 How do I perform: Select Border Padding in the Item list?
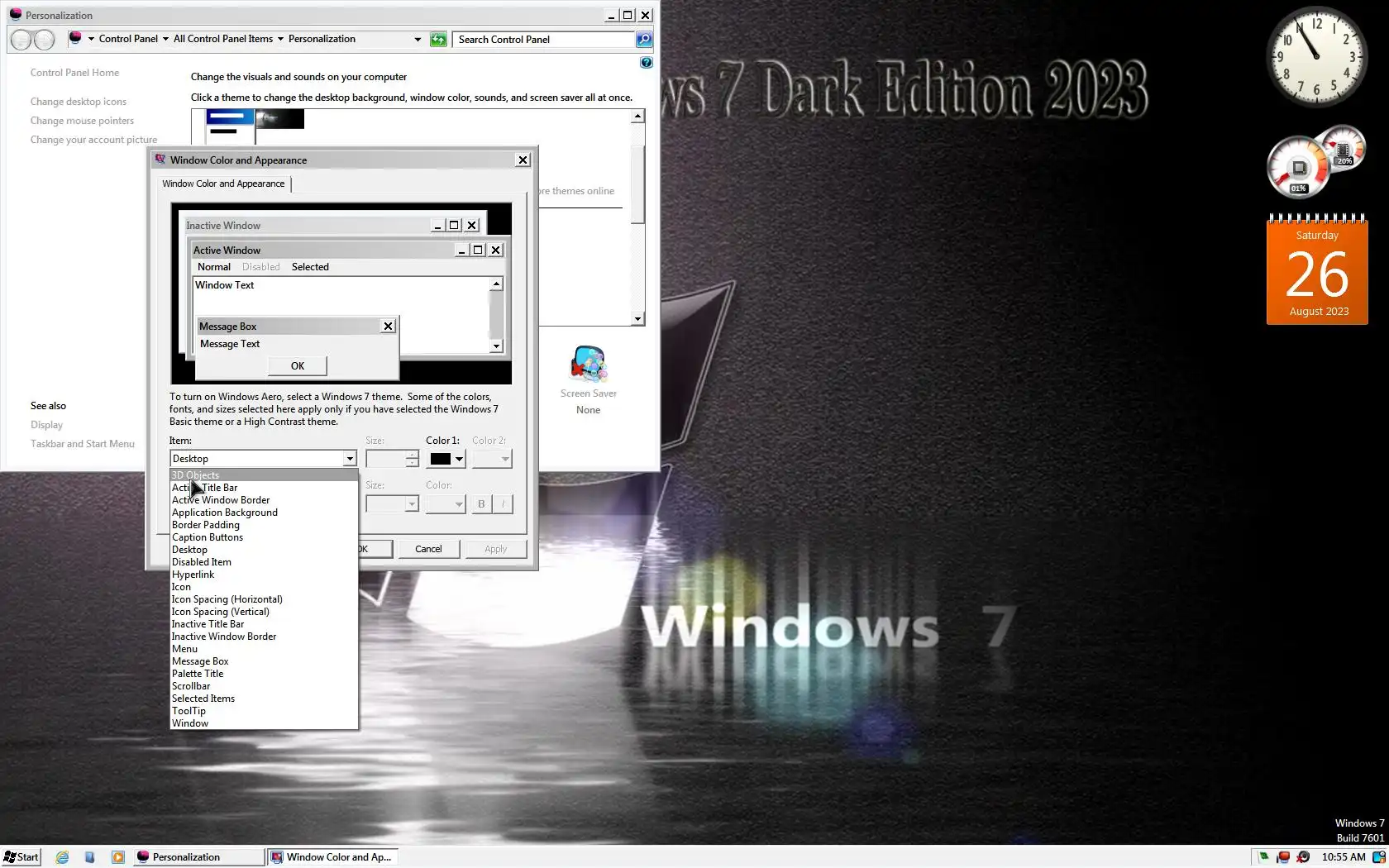[264, 525]
